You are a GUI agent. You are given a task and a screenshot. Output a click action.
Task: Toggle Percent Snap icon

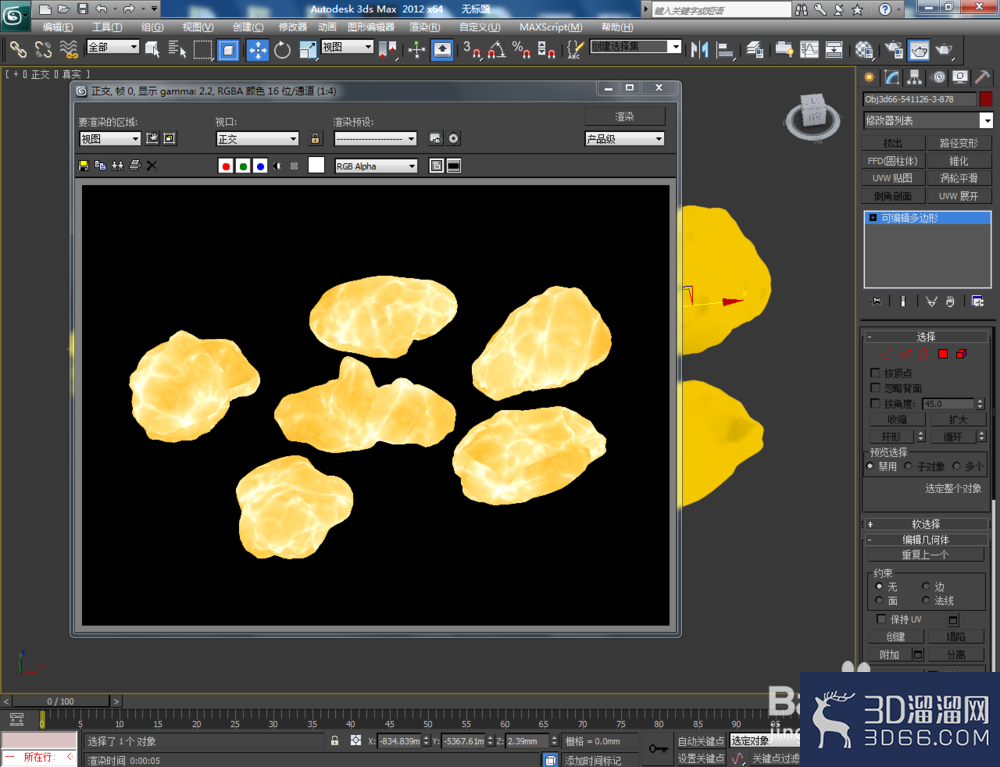click(521, 50)
